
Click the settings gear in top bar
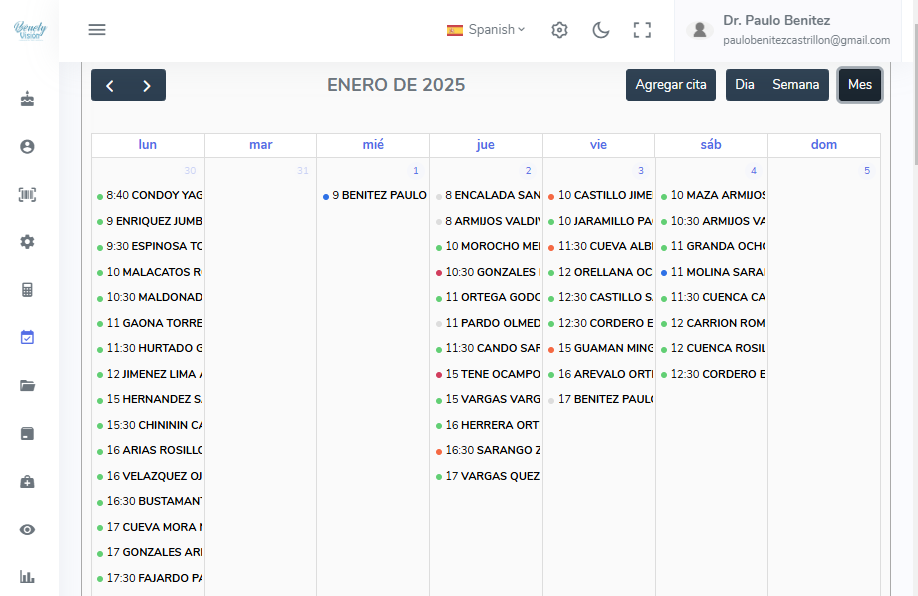[x=559, y=30]
